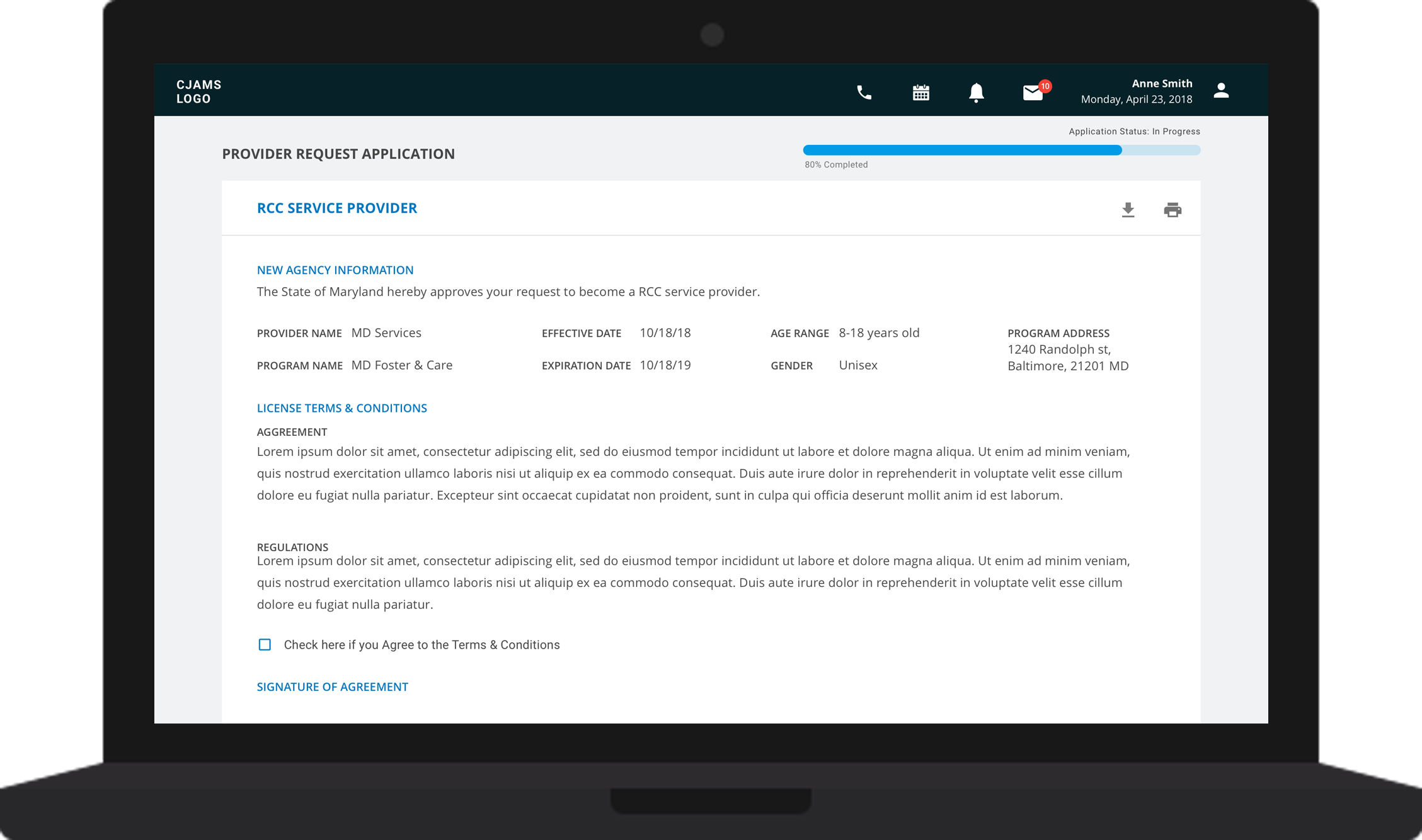Screen dimensions: 1422x840
Task: Click the Signature of Agreement heading
Action: coord(332,686)
